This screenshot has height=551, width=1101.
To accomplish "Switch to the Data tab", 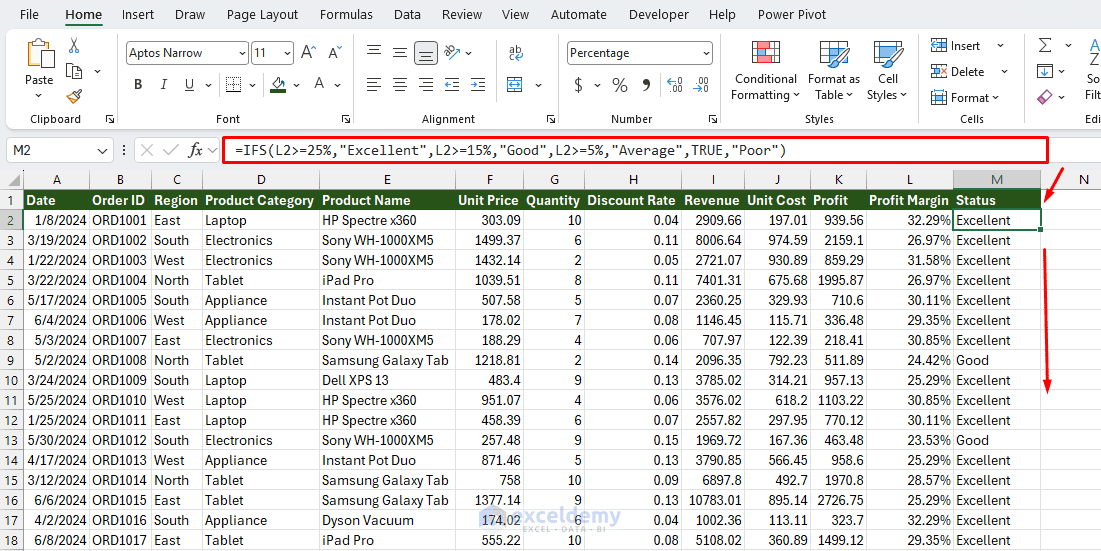I will (x=407, y=14).
